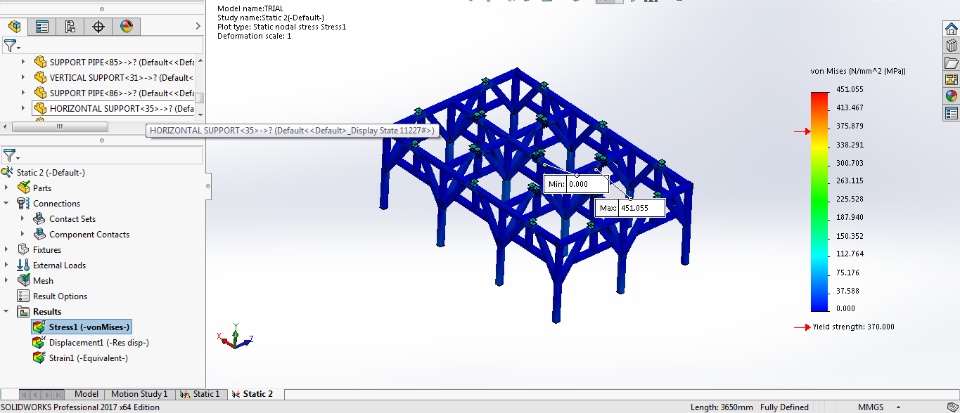The width and height of the screenshot is (960, 413).
Task: Click the Fixtures icon in study tree
Action: click(x=23, y=249)
